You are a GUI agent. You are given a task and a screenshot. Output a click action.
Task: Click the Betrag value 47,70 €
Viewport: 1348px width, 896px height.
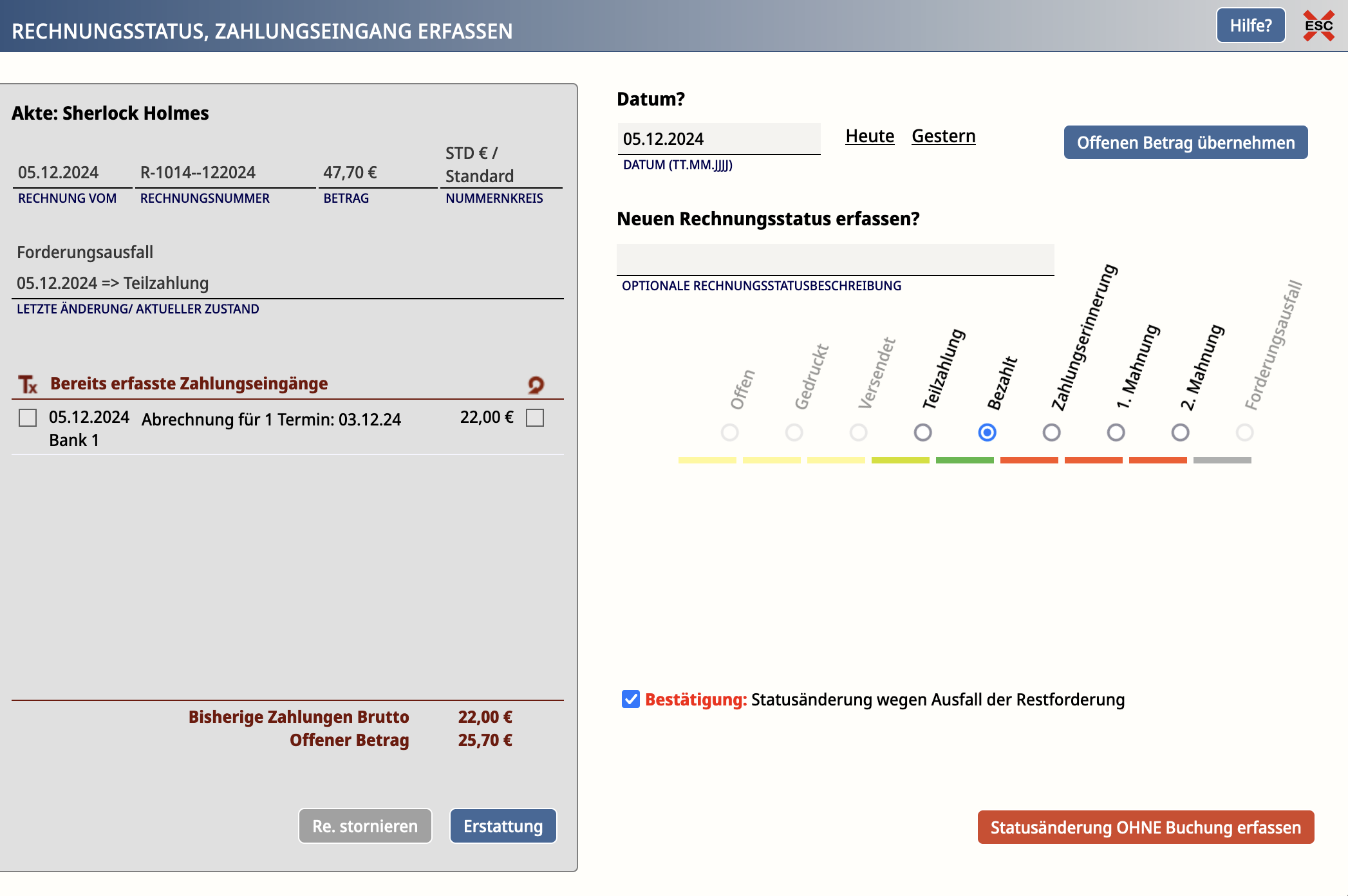click(x=350, y=173)
